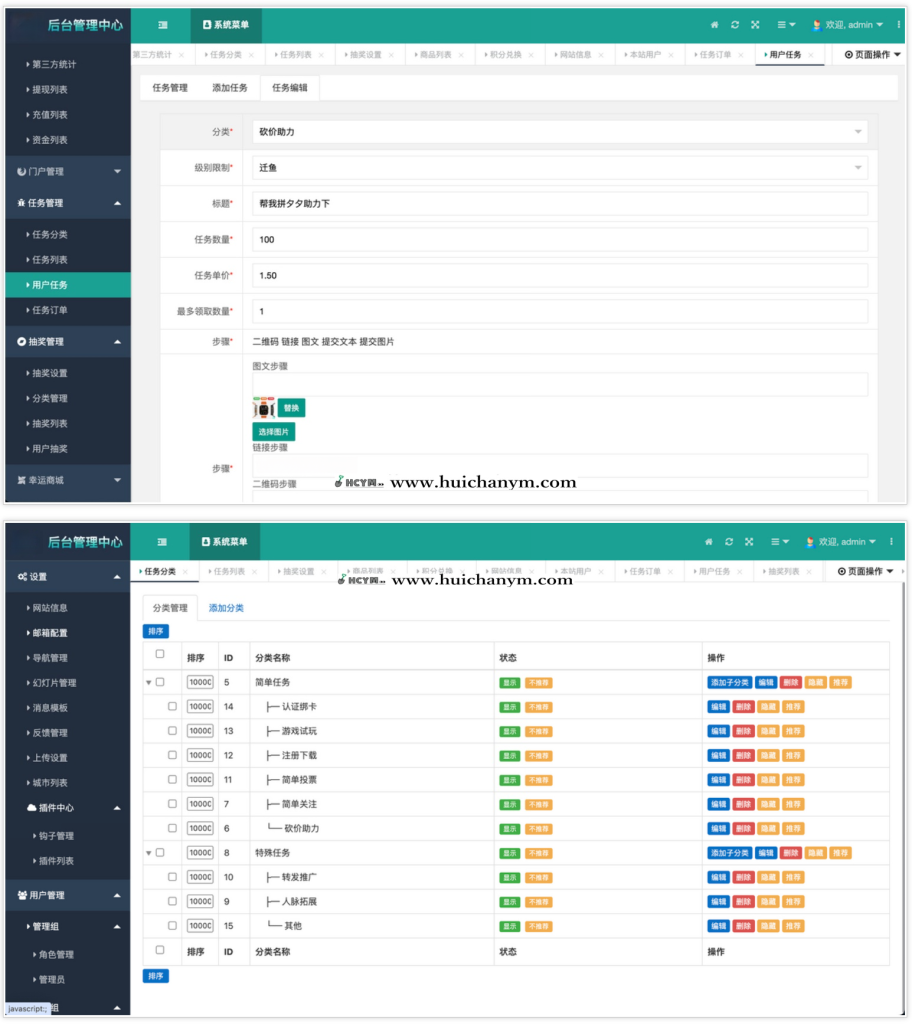Click the 标题 field containing 帮我拼夕夕助力下
The width and height of the screenshot is (912, 1024).
(x=559, y=204)
